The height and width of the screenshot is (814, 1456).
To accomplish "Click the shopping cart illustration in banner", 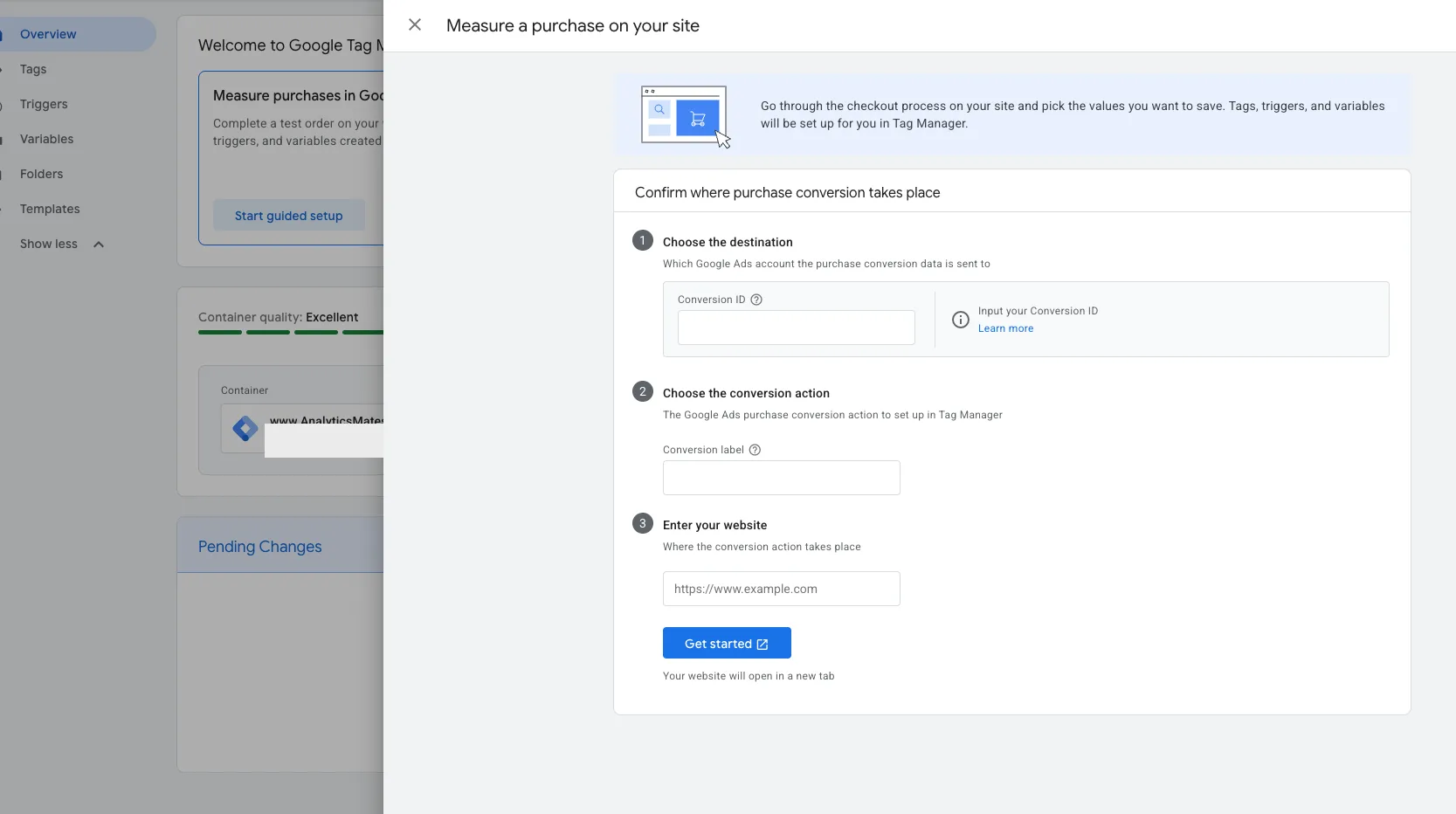I will pos(685,115).
